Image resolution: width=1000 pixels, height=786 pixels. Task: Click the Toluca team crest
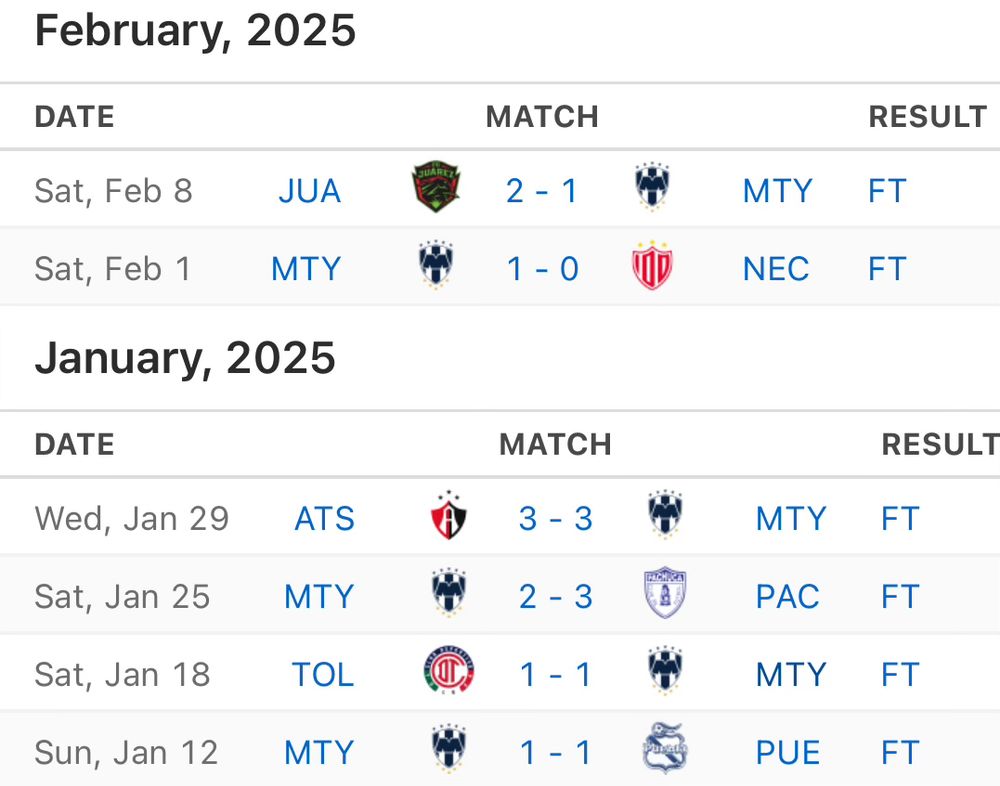[449, 673]
